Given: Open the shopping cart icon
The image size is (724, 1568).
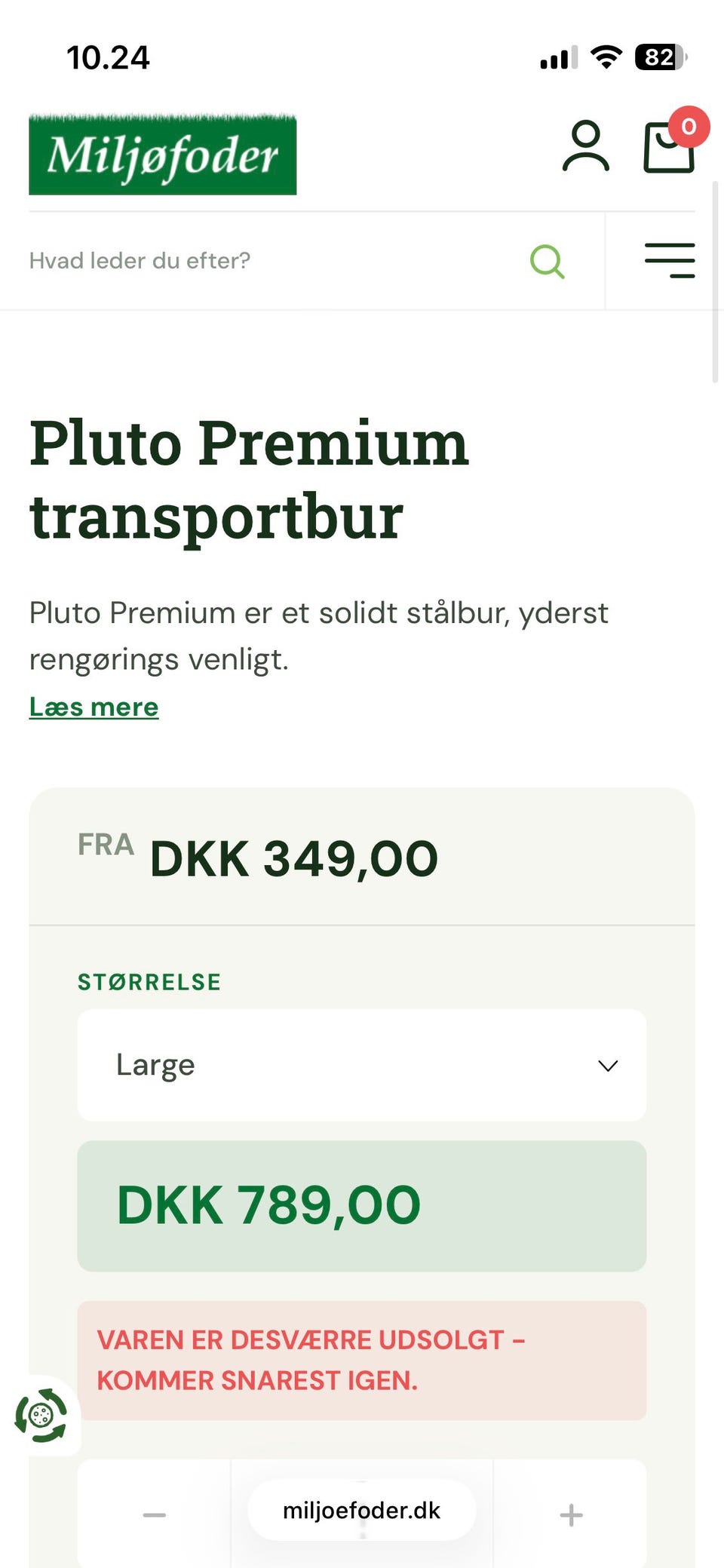Looking at the screenshot, I should click(x=668, y=149).
